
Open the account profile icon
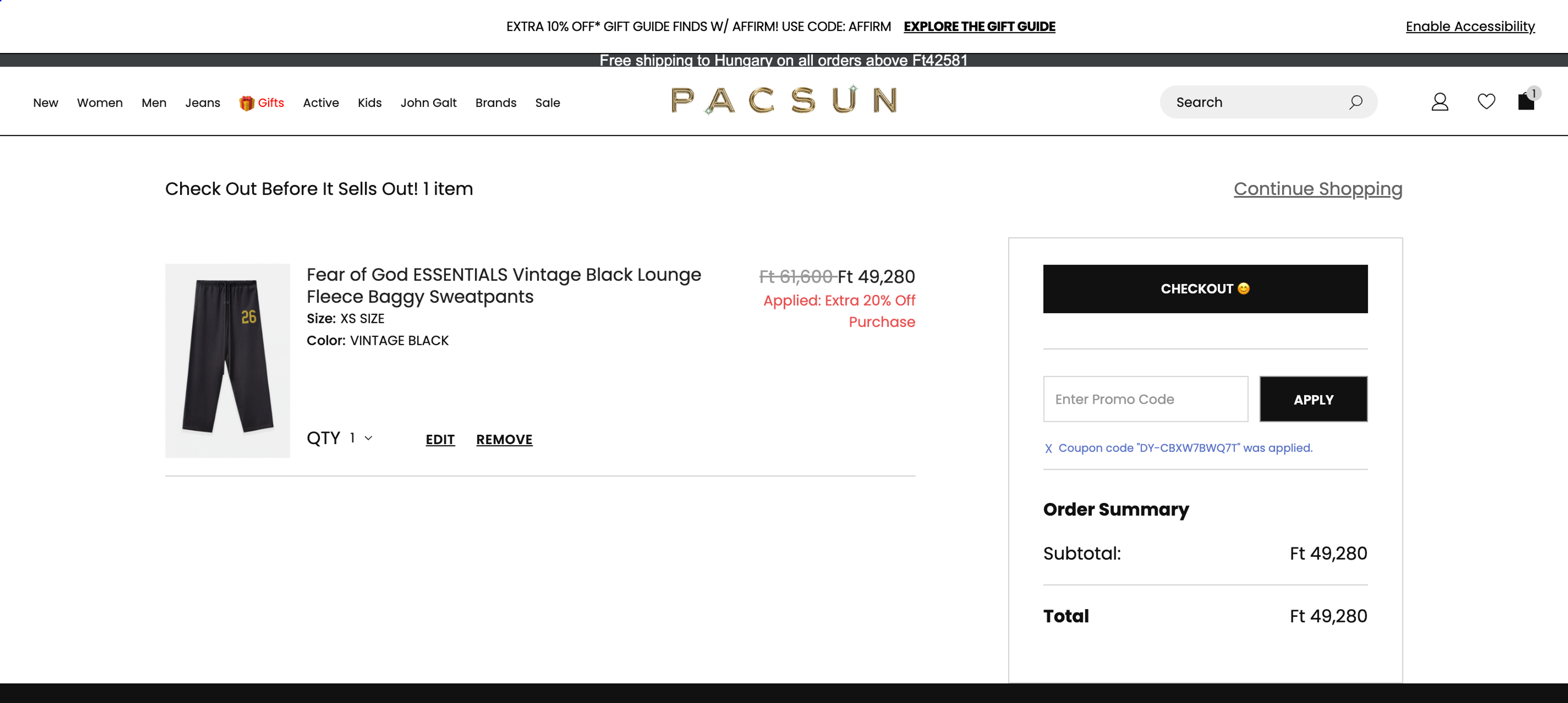pyautogui.click(x=1440, y=102)
